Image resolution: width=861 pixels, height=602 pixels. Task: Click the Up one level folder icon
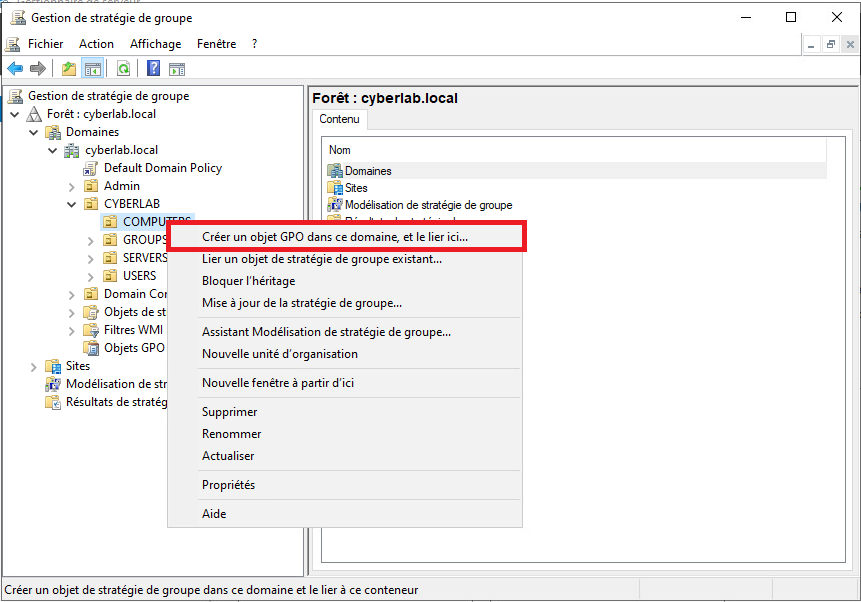pyautogui.click(x=68, y=69)
